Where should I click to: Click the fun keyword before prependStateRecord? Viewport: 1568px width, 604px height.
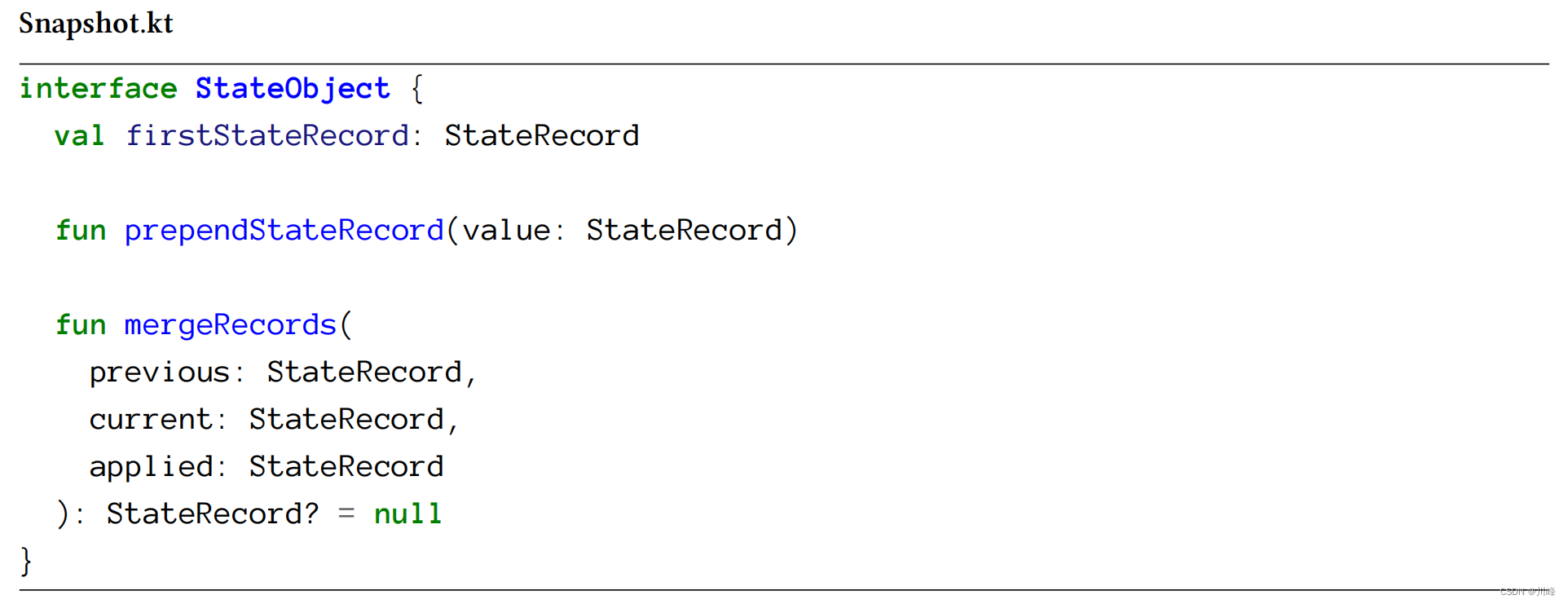(81, 230)
